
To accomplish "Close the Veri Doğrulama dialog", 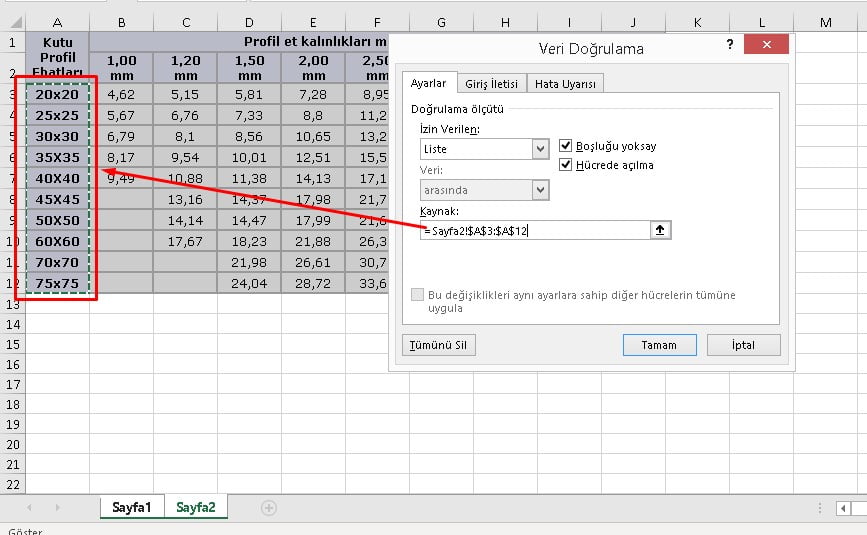I will (x=766, y=45).
